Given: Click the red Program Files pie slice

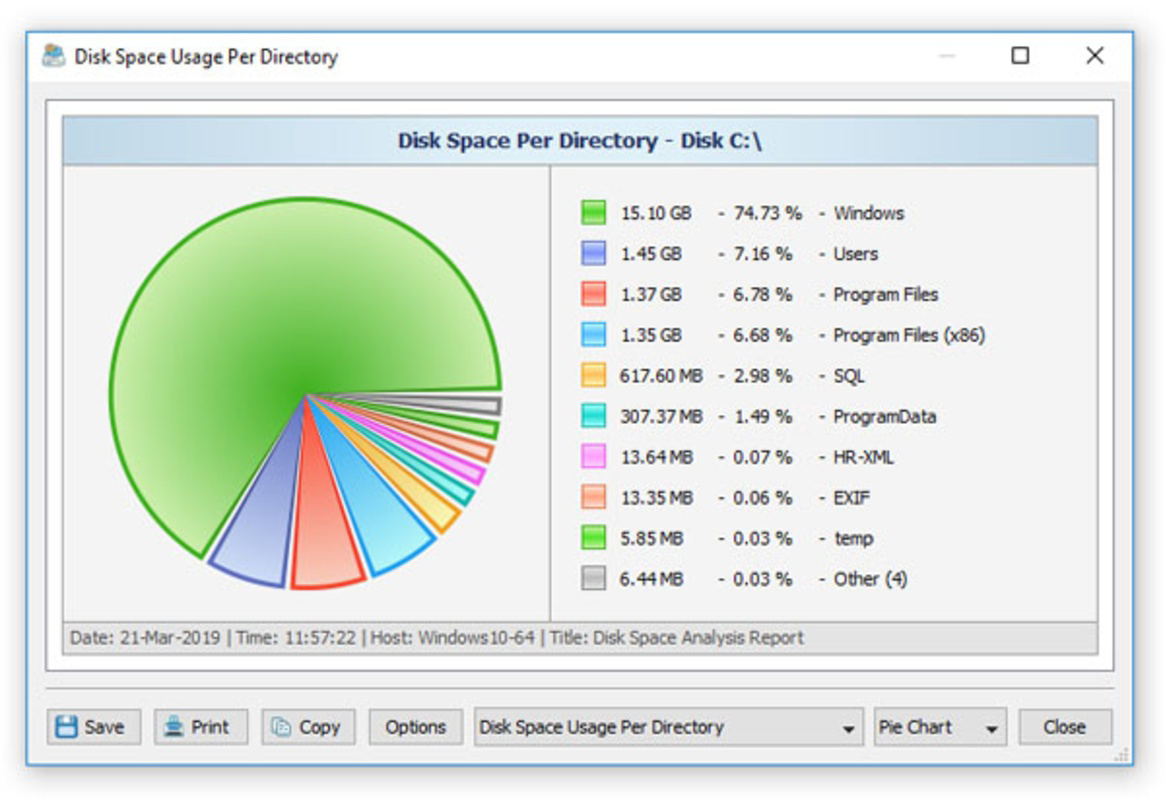Looking at the screenshot, I should click(324, 527).
